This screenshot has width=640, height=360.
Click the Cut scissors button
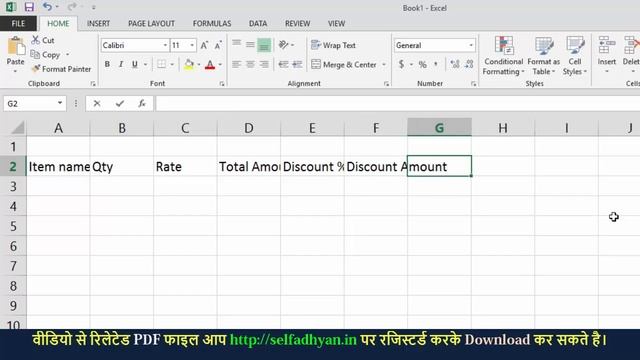43,40
